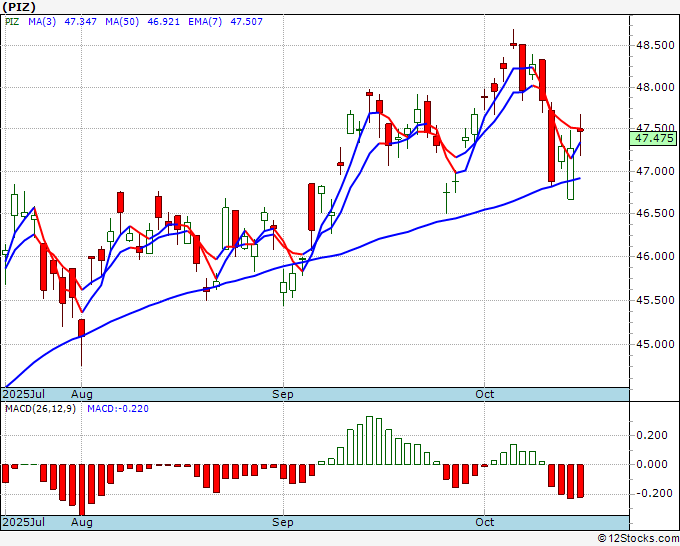Screen dimensions: 680x546
Task: Click 2025Jul on the MACD panel axis
Action: [23, 522]
